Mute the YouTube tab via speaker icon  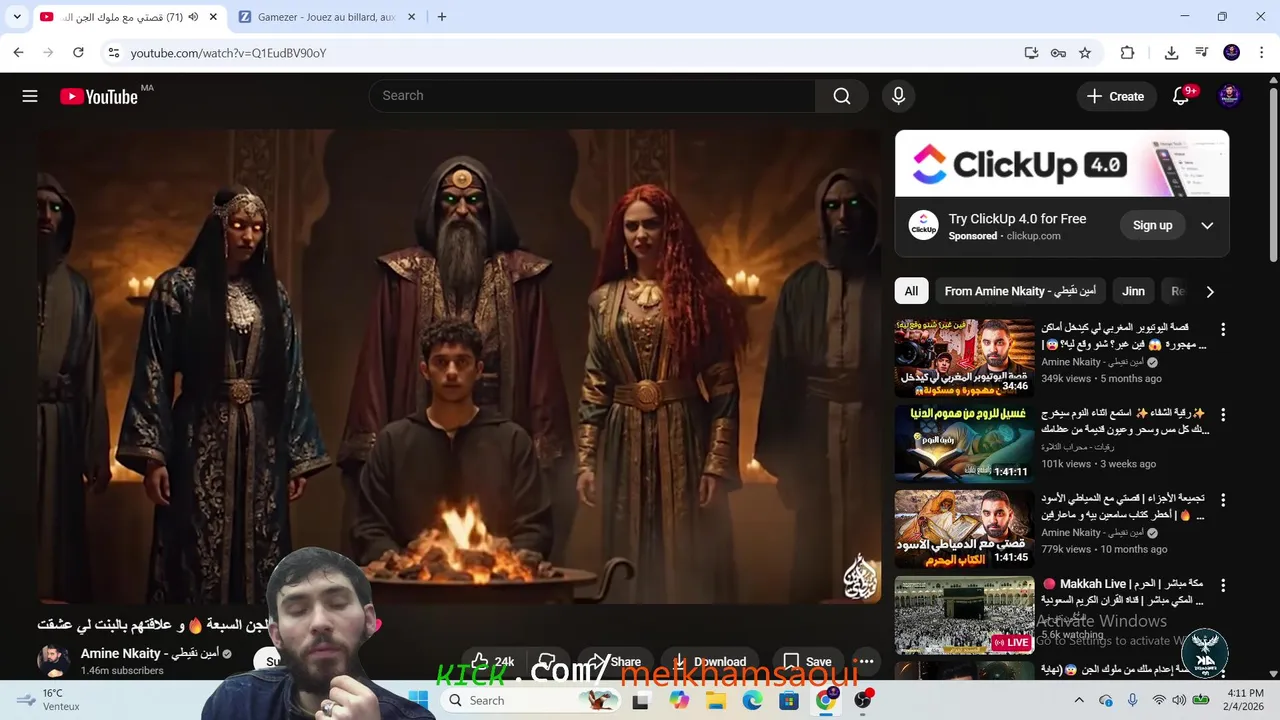point(193,17)
